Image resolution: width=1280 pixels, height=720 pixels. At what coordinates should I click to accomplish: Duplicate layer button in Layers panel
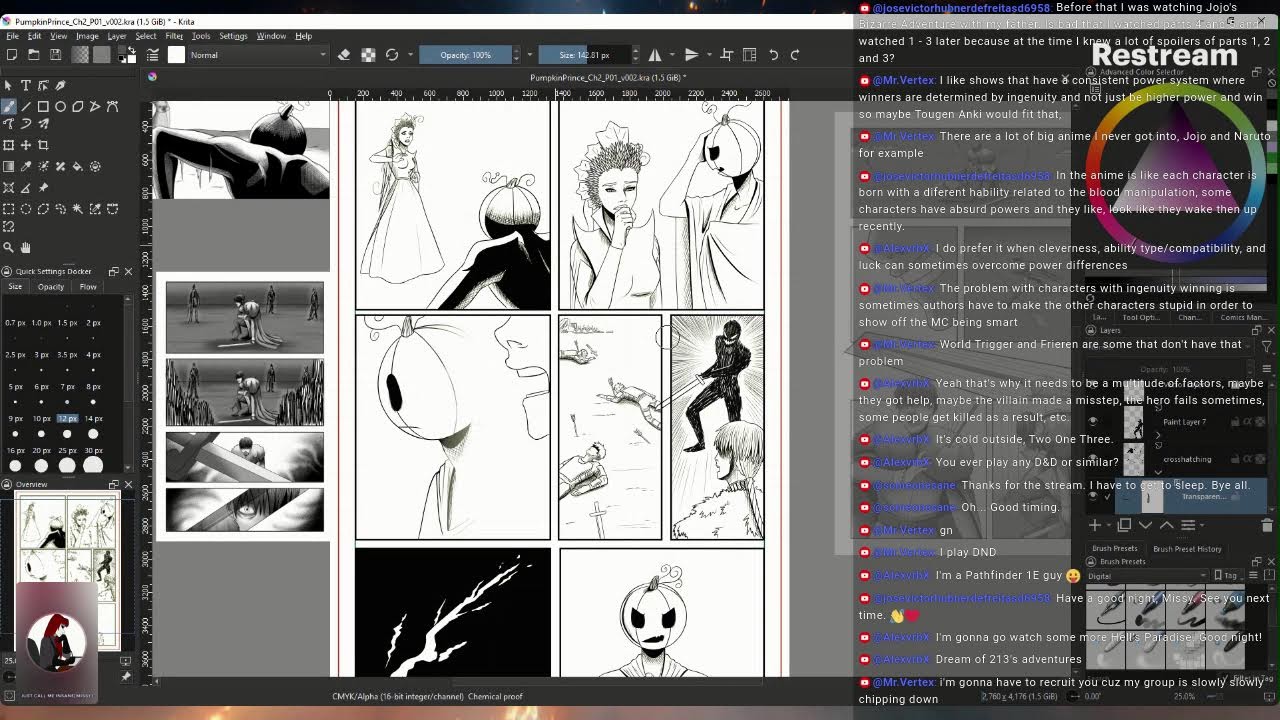(x=1124, y=525)
